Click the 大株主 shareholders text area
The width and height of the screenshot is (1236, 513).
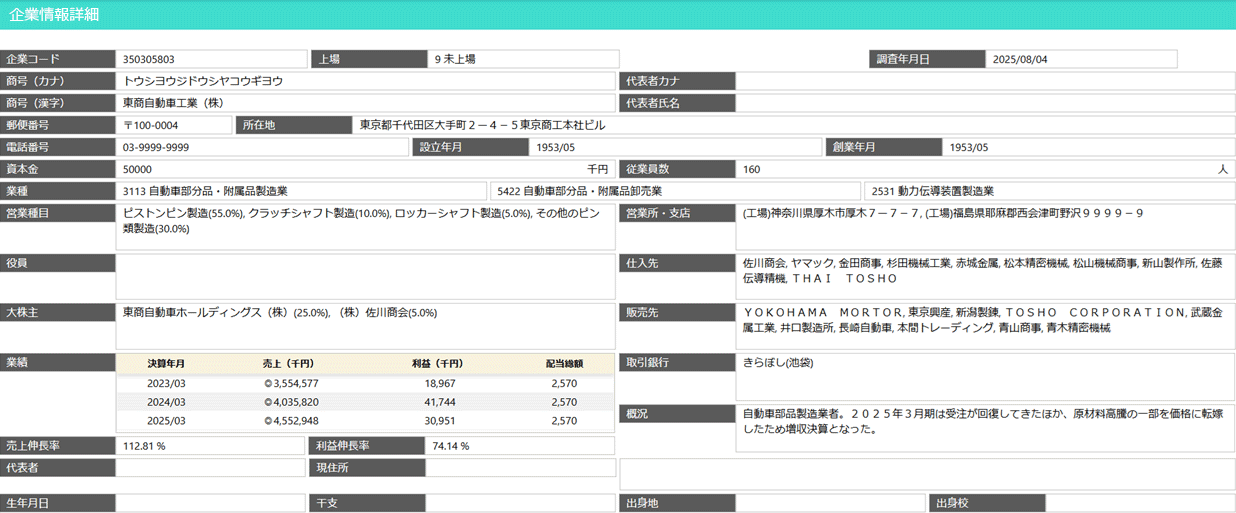pyautogui.click(x=366, y=327)
